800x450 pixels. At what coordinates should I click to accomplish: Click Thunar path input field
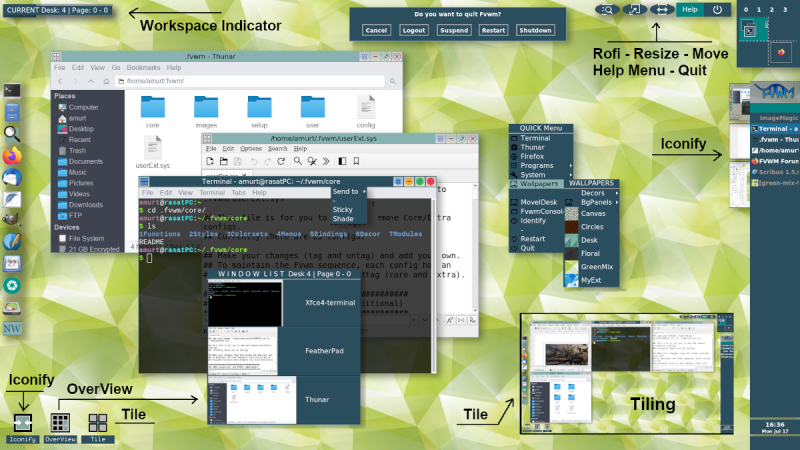coord(249,81)
